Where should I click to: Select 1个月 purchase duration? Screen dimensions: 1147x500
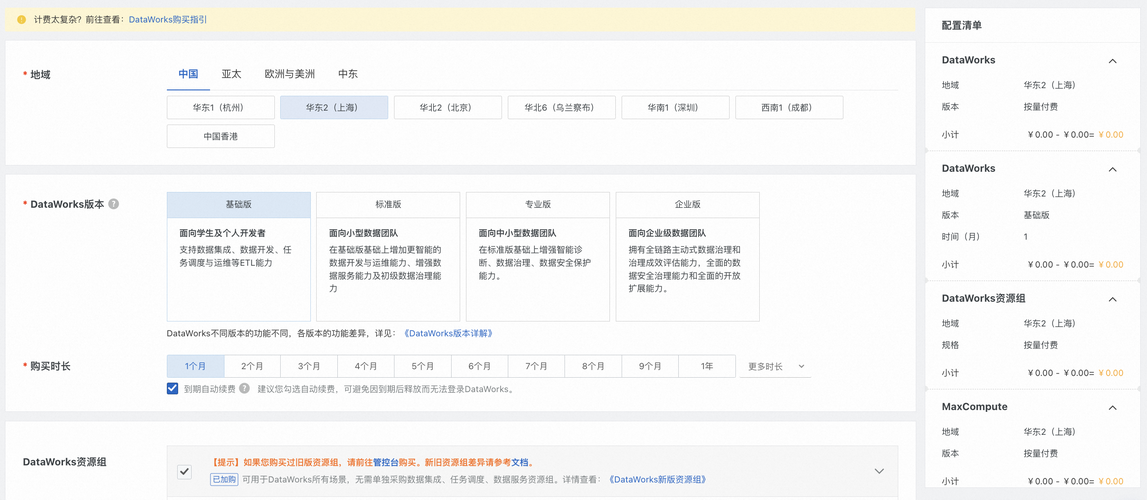(x=195, y=366)
